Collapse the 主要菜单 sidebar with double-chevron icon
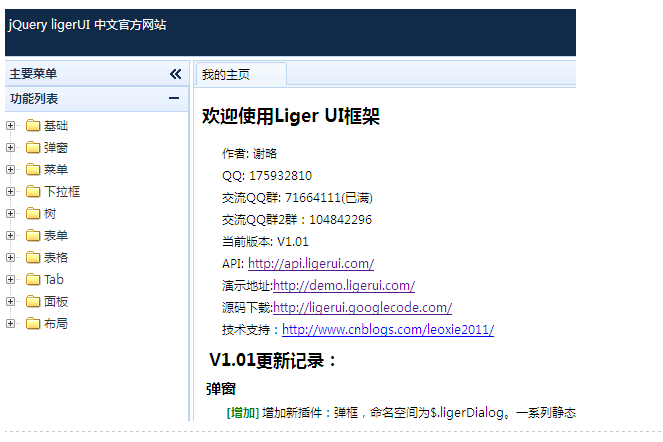Viewport: 663px width, 442px height. pos(175,74)
